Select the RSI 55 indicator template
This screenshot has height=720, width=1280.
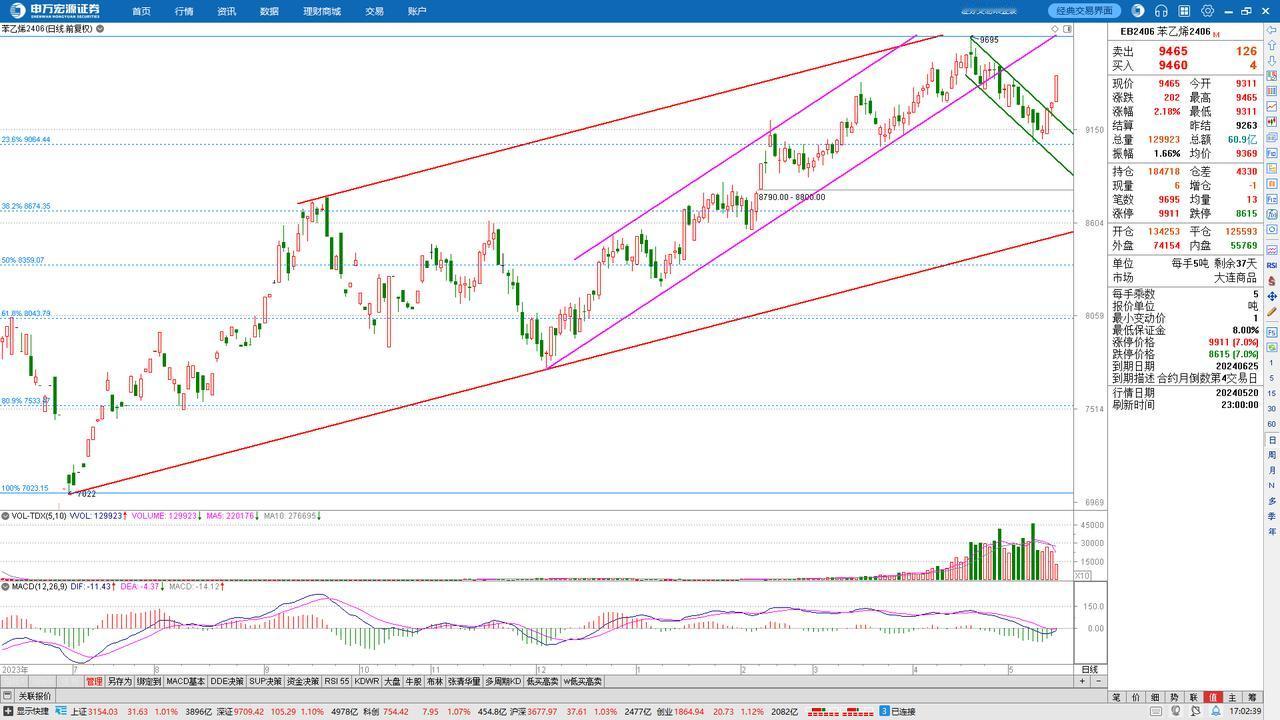337,681
